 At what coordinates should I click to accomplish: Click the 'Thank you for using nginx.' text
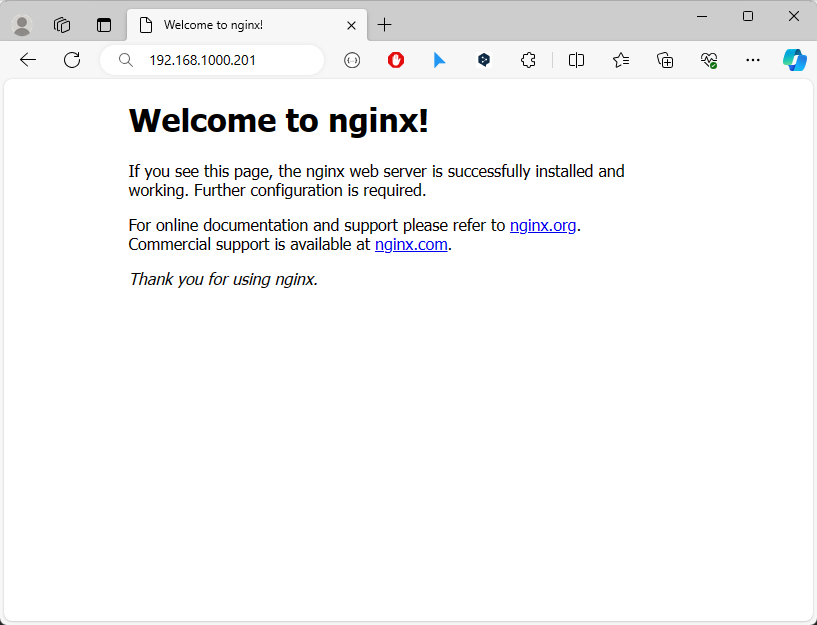[224, 279]
